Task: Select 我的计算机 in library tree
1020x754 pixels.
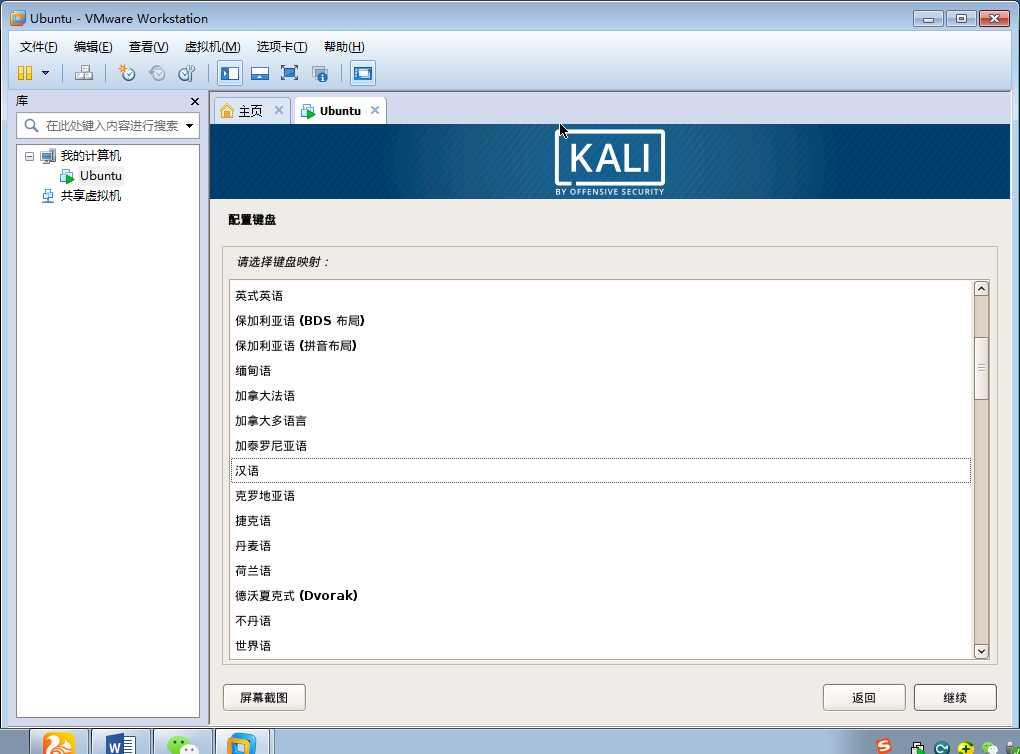Action: pos(90,155)
